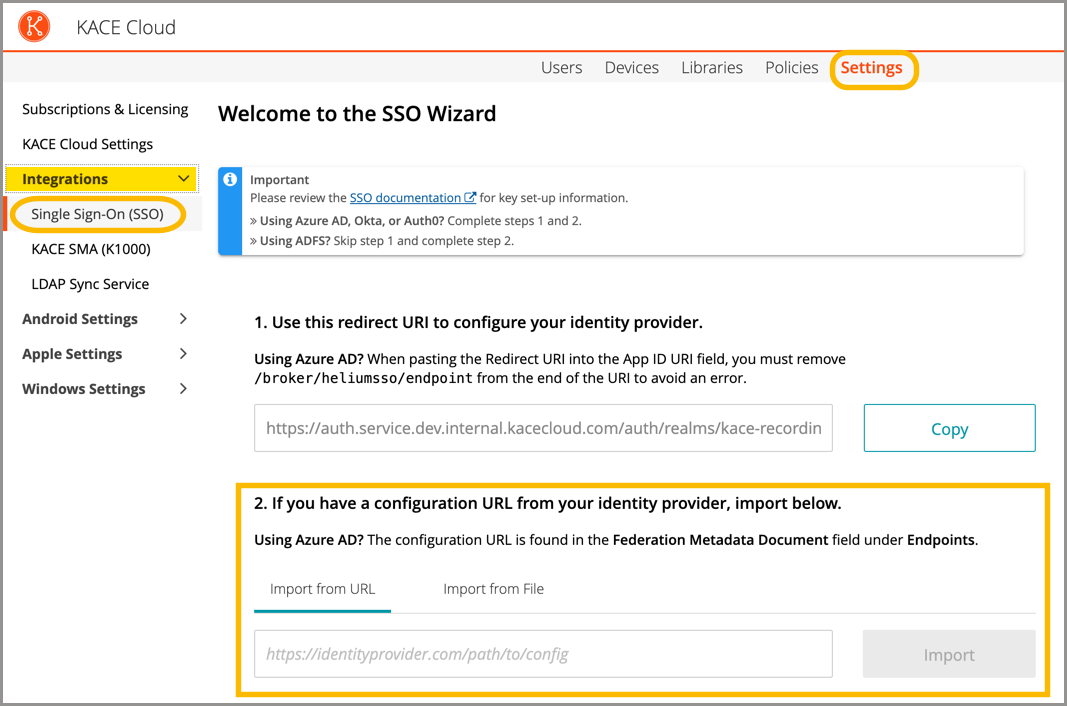
Task: Expand the Android Settings chevron
Action: click(183, 319)
